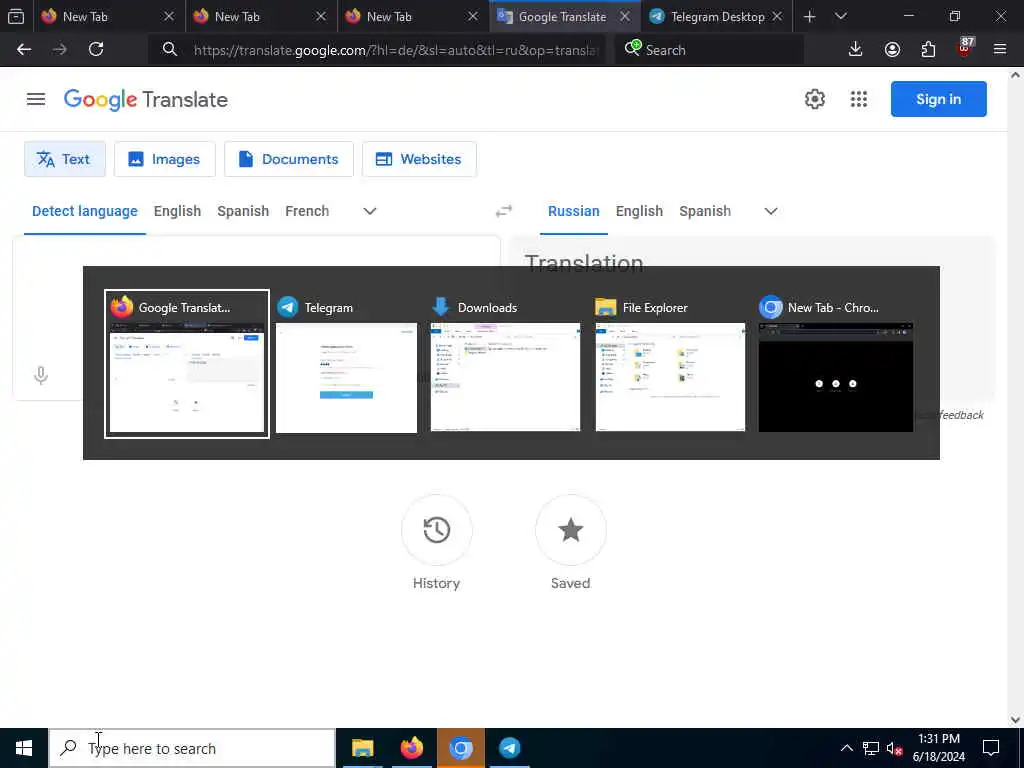Screen dimensions: 1024x768
Task: Open the notification center
Action: [x=991, y=748]
